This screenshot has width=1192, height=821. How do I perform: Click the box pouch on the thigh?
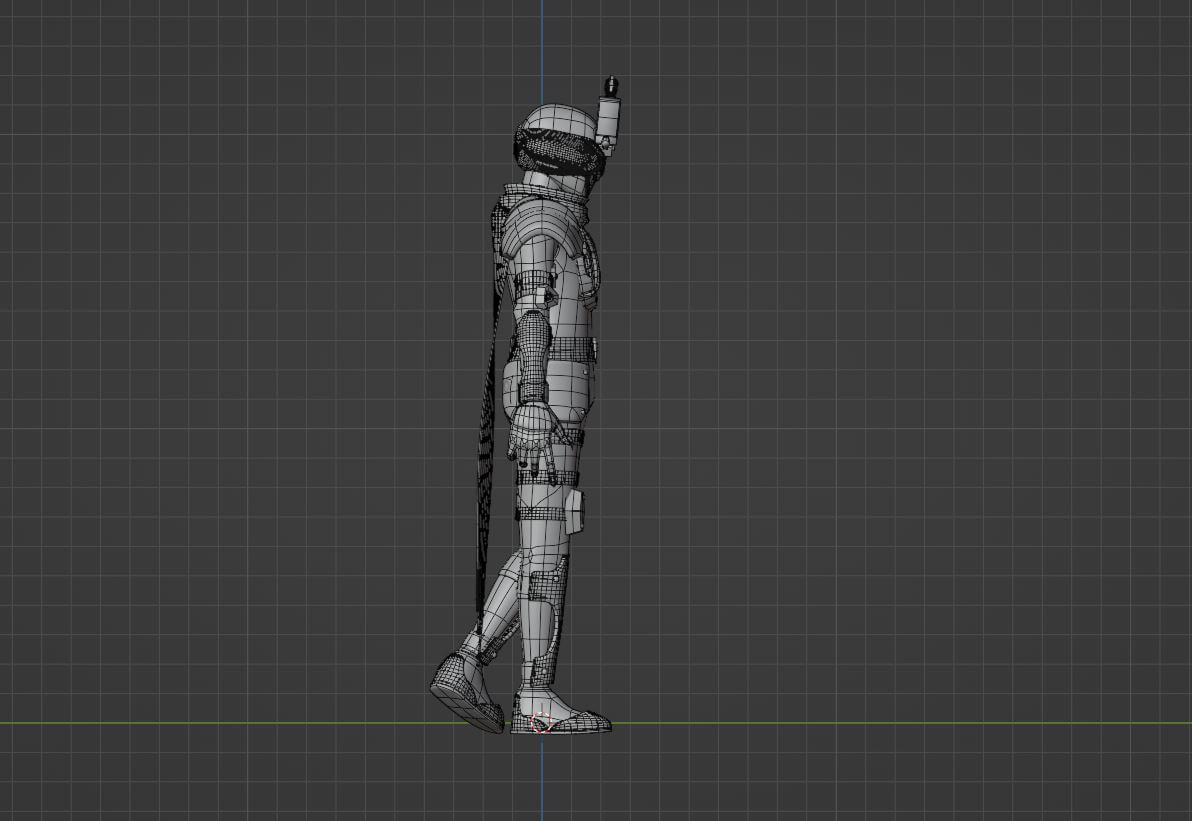575,512
